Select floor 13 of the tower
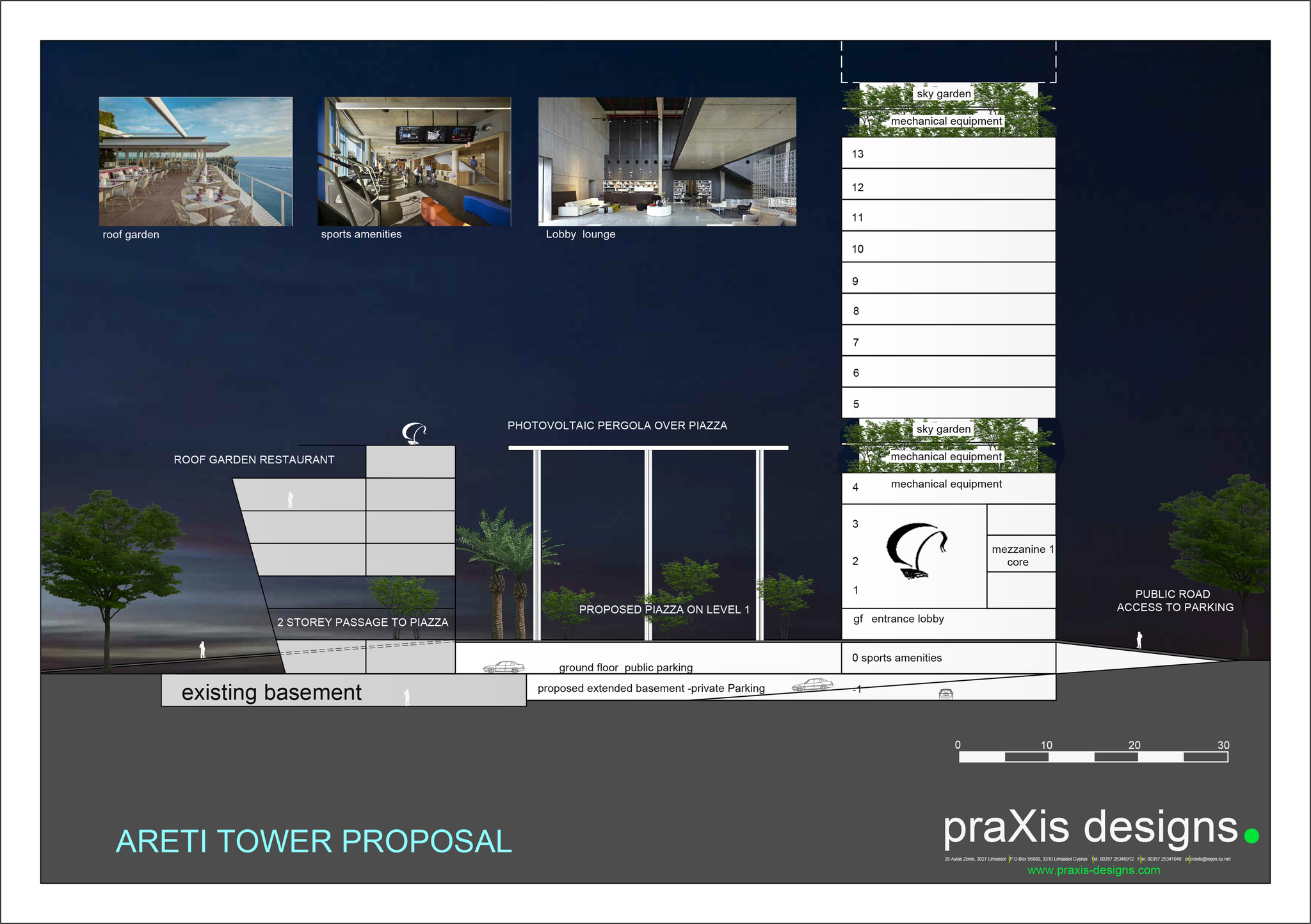Screen dimensions: 1311x924 (x=948, y=154)
